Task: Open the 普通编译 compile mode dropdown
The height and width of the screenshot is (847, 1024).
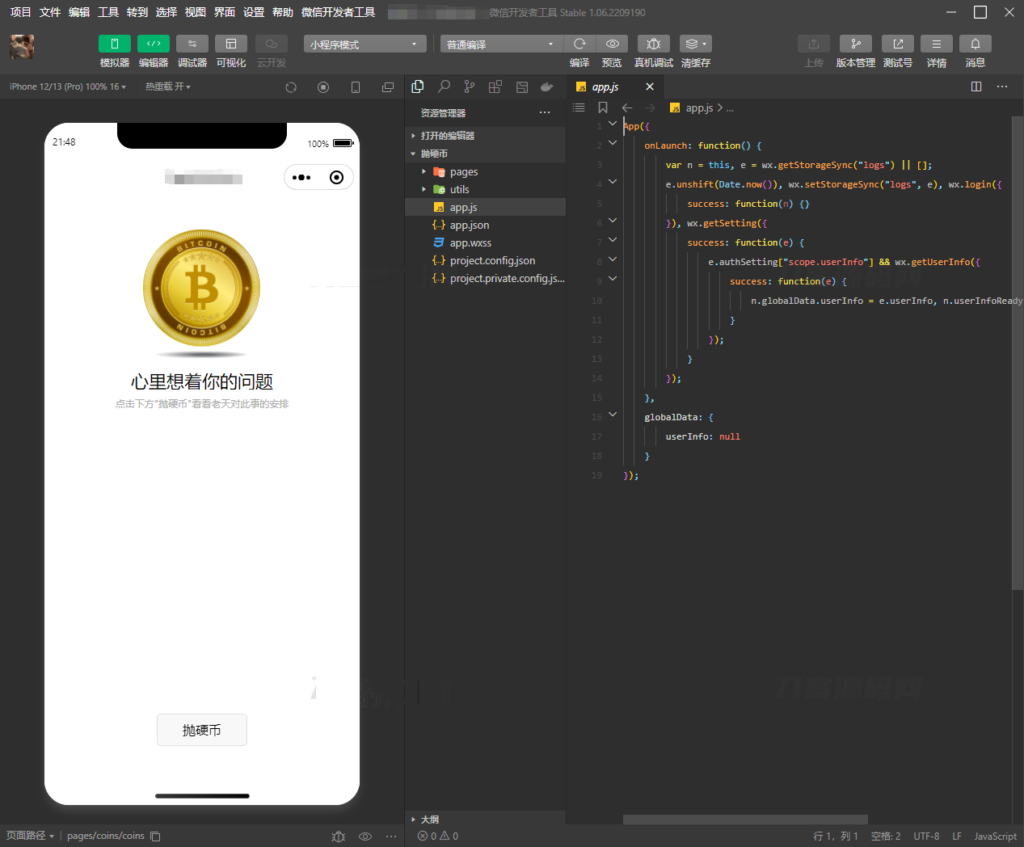Action: 498,43
